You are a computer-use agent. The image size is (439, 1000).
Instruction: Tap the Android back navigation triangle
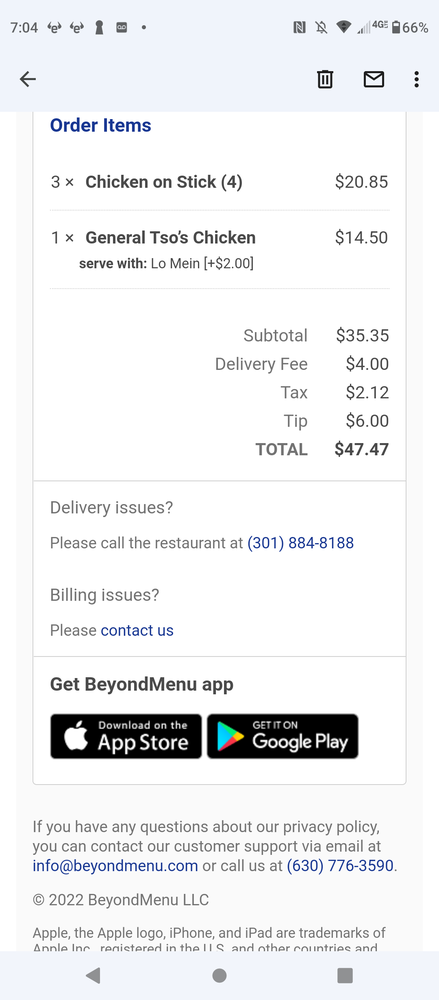coord(93,974)
